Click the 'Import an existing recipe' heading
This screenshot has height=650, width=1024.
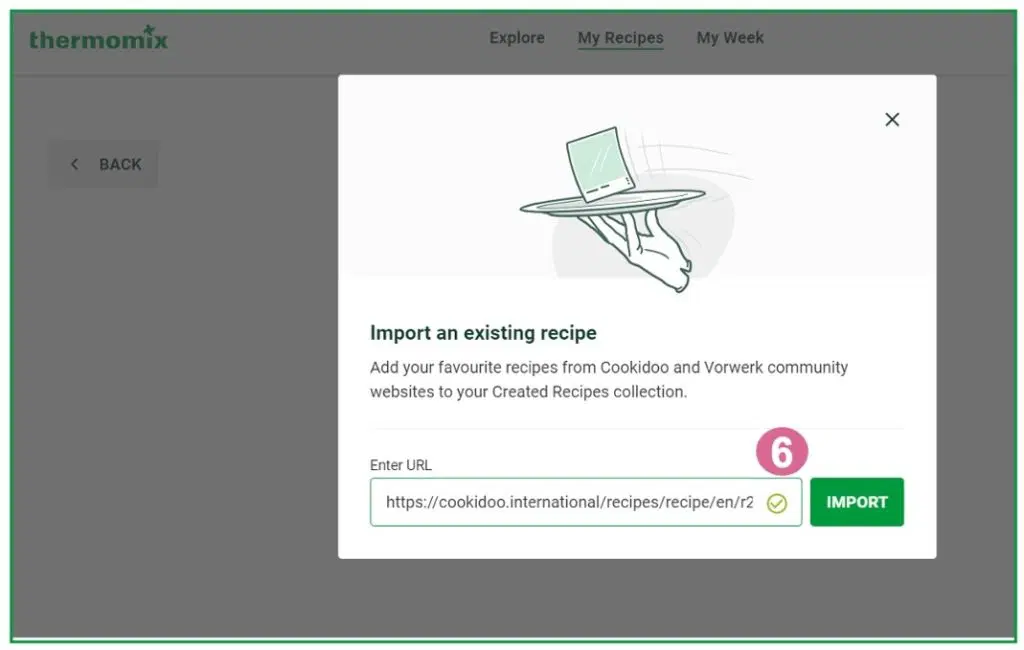483,333
